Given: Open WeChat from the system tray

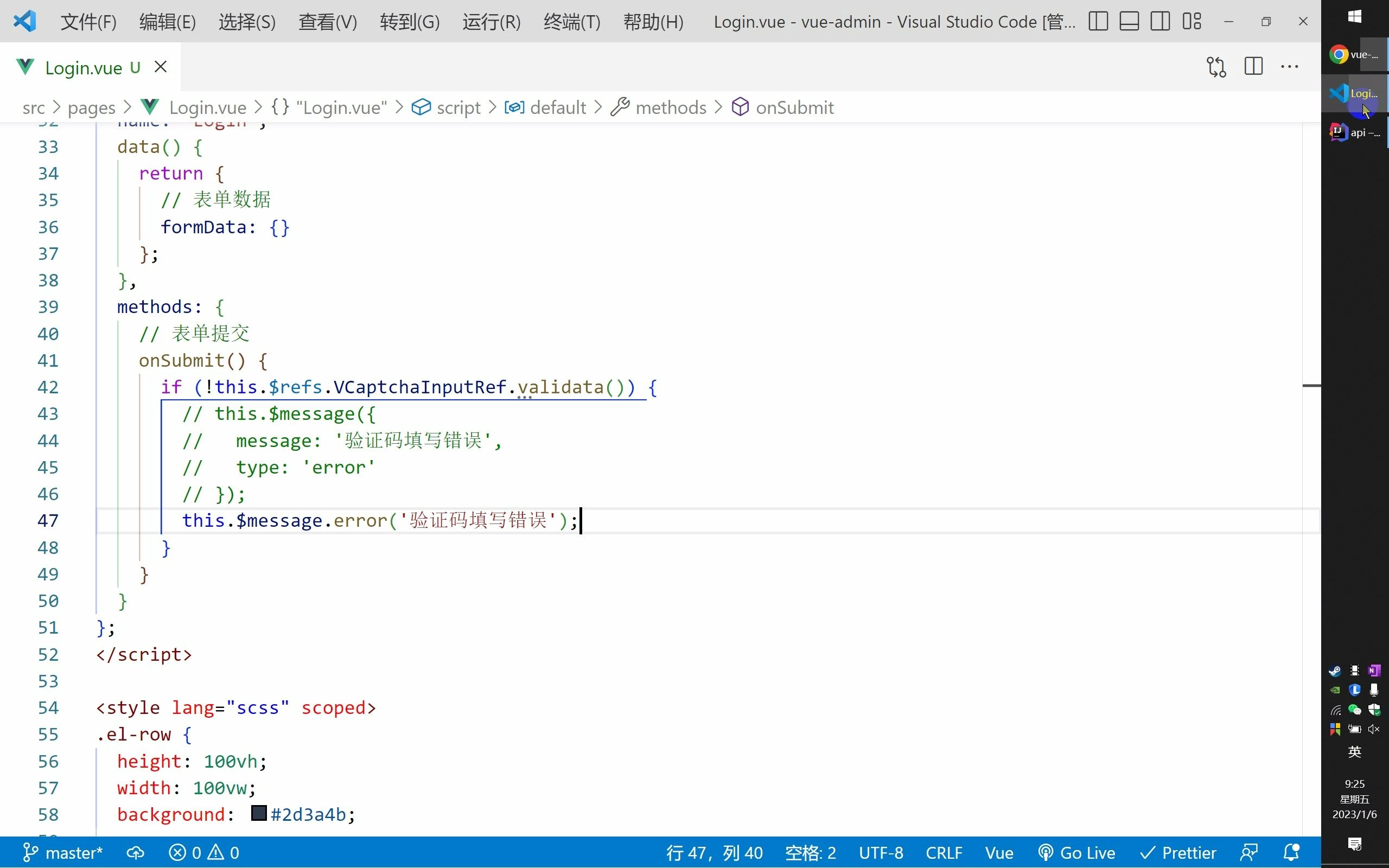Looking at the screenshot, I should [x=1355, y=709].
